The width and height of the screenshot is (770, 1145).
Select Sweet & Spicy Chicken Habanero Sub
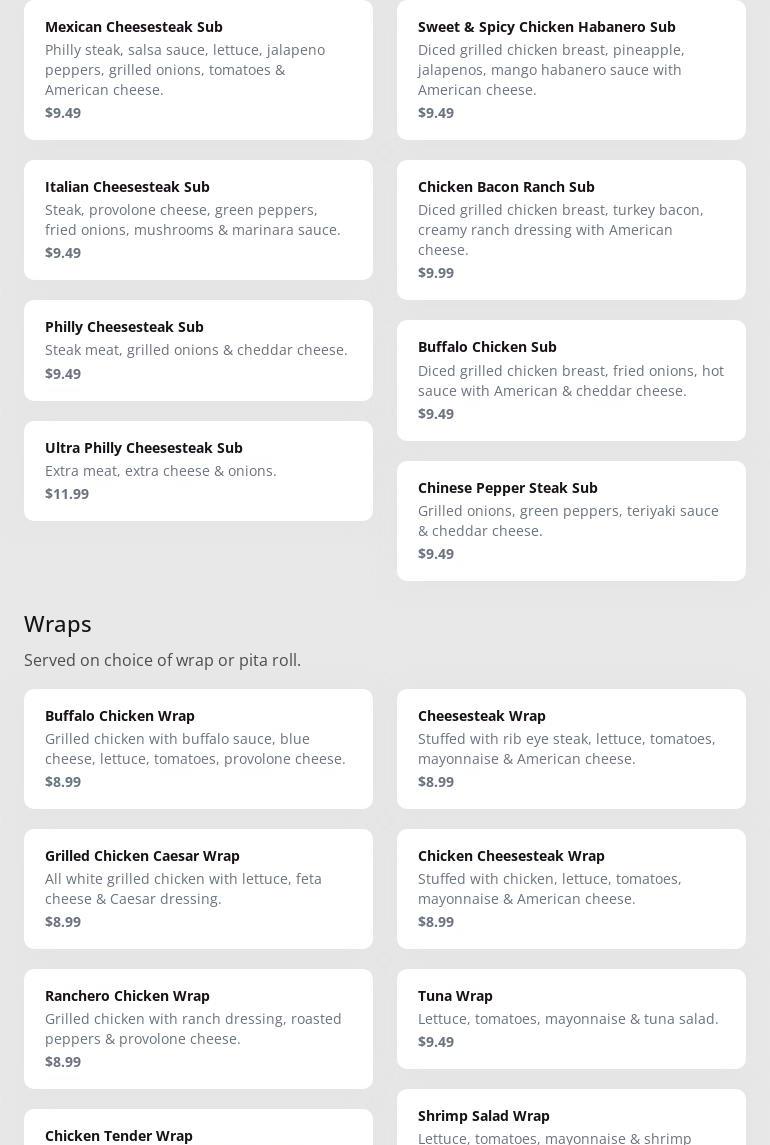pos(571,68)
